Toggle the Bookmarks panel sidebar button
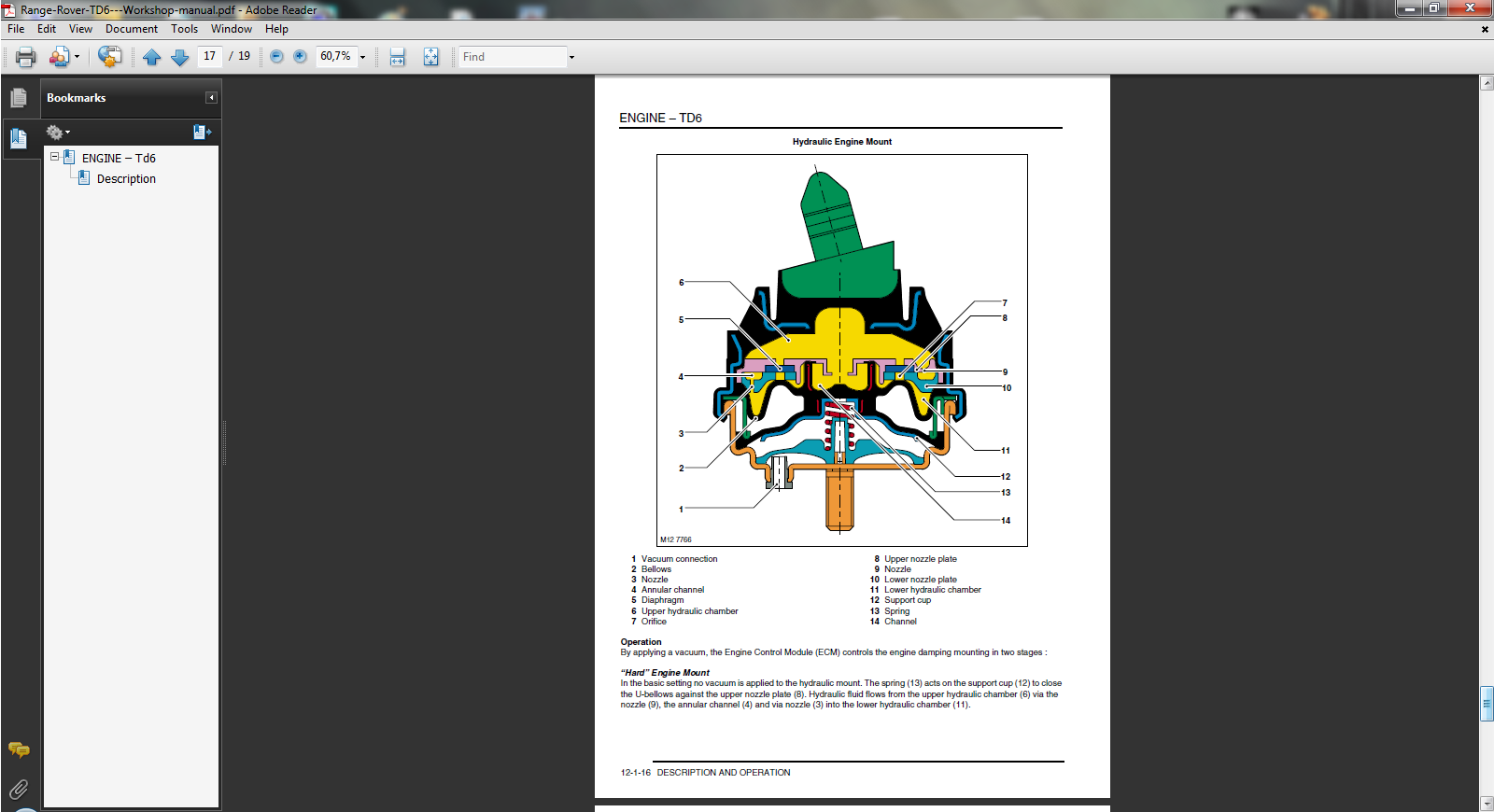This screenshot has height=812, width=1494. tap(19, 139)
